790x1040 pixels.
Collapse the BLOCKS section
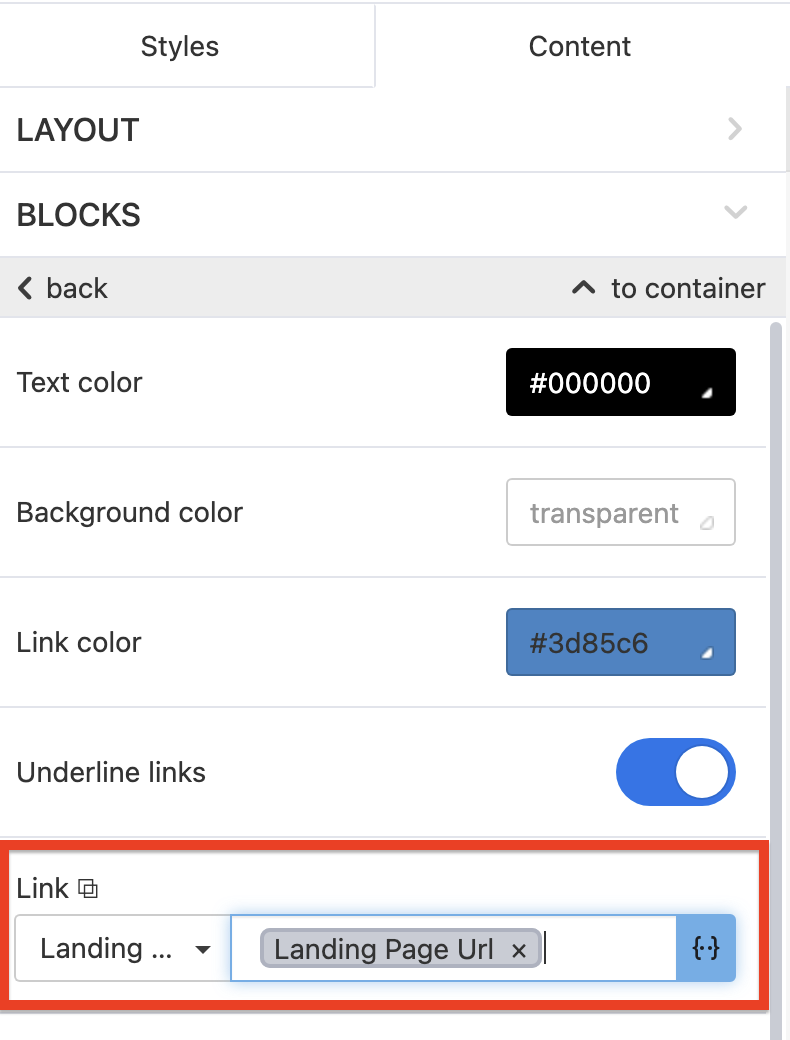79,215
